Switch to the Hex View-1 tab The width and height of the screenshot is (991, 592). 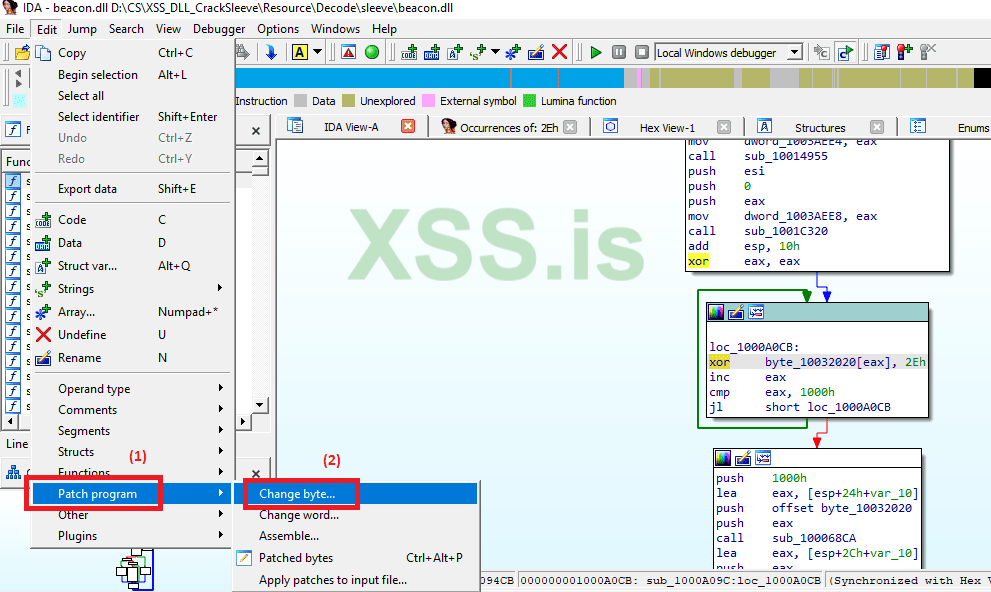pyautogui.click(x=667, y=128)
